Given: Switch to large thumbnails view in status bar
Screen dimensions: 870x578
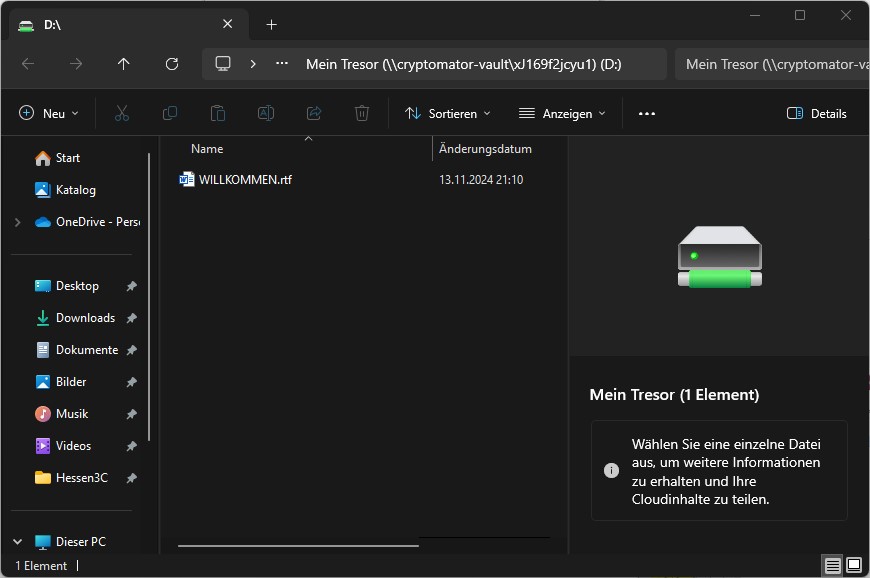Looking at the screenshot, I should [x=854, y=566].
